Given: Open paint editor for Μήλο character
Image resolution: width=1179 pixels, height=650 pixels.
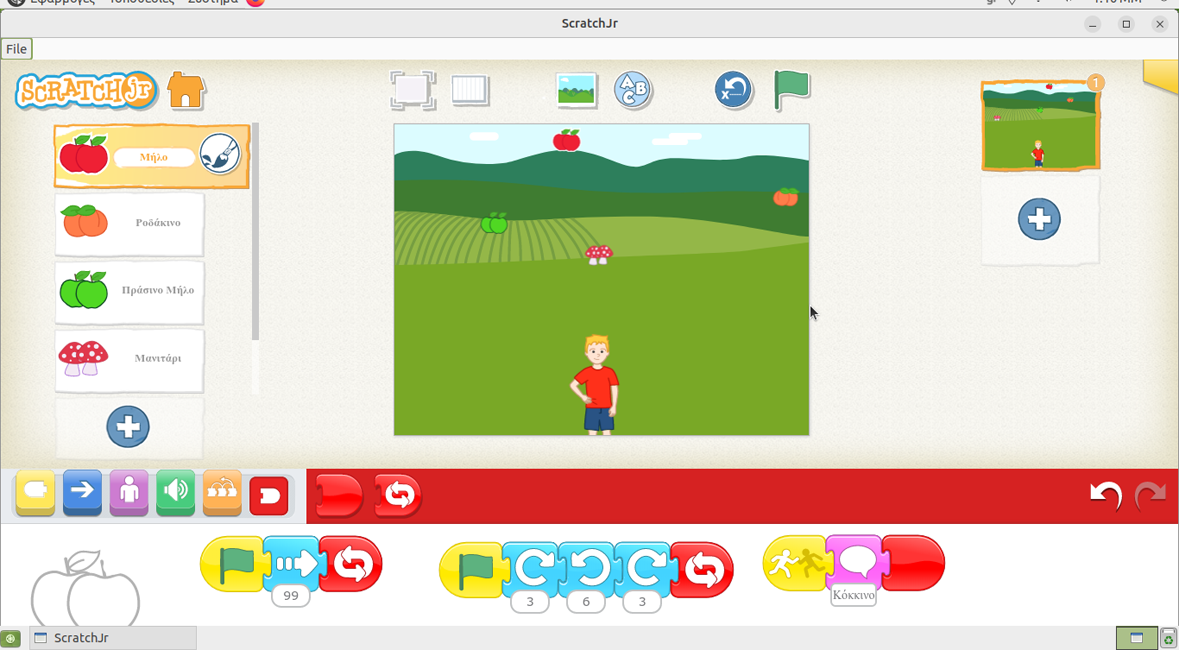Looking at the screenshot, I should click(x=220, y=155).
